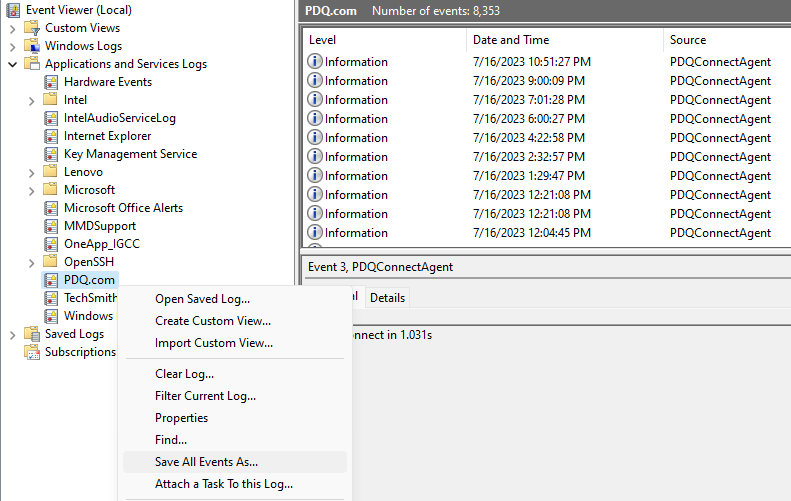The height and width of the screenshot is (501, 791).
Task: Click the Windows Logs folder icon
Action: click(x=32, y=46)
